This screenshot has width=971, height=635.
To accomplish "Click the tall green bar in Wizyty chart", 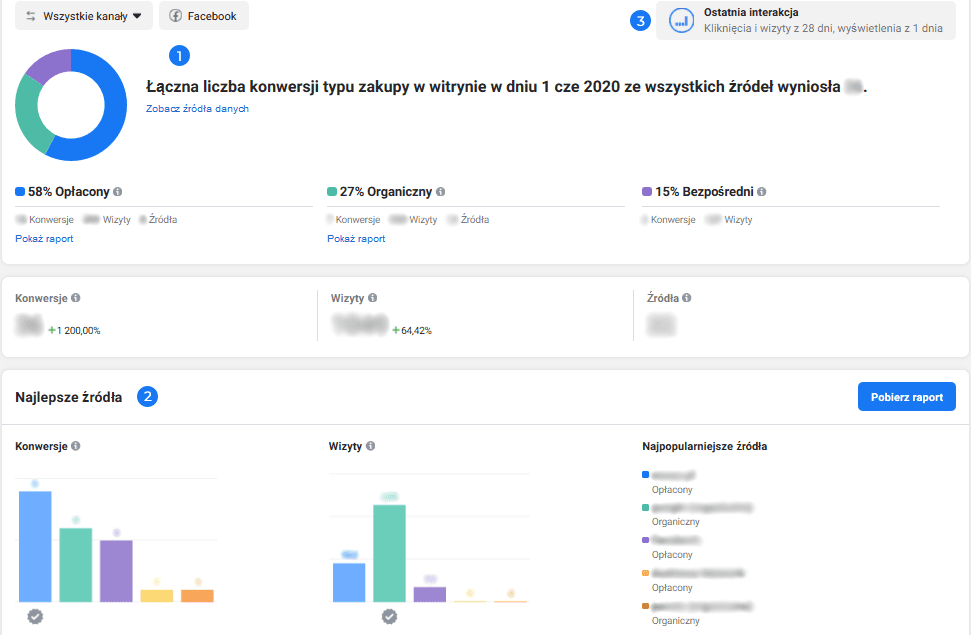I will coord(390,553).
